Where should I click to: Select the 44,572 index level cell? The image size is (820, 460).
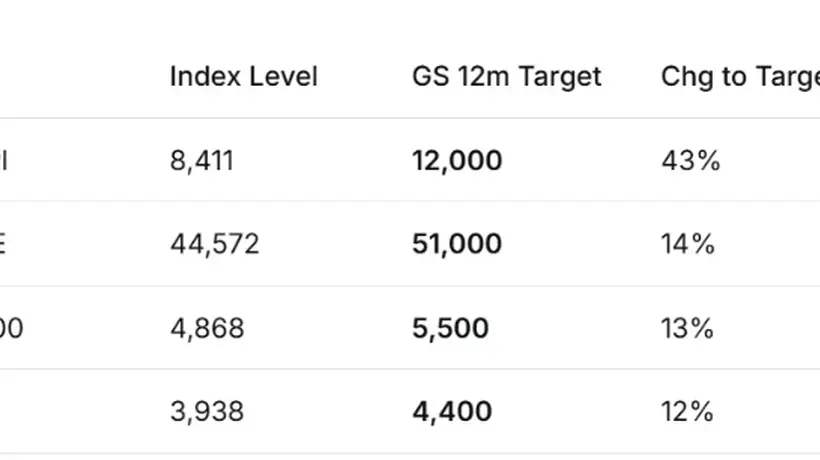(x=215, y=244)
